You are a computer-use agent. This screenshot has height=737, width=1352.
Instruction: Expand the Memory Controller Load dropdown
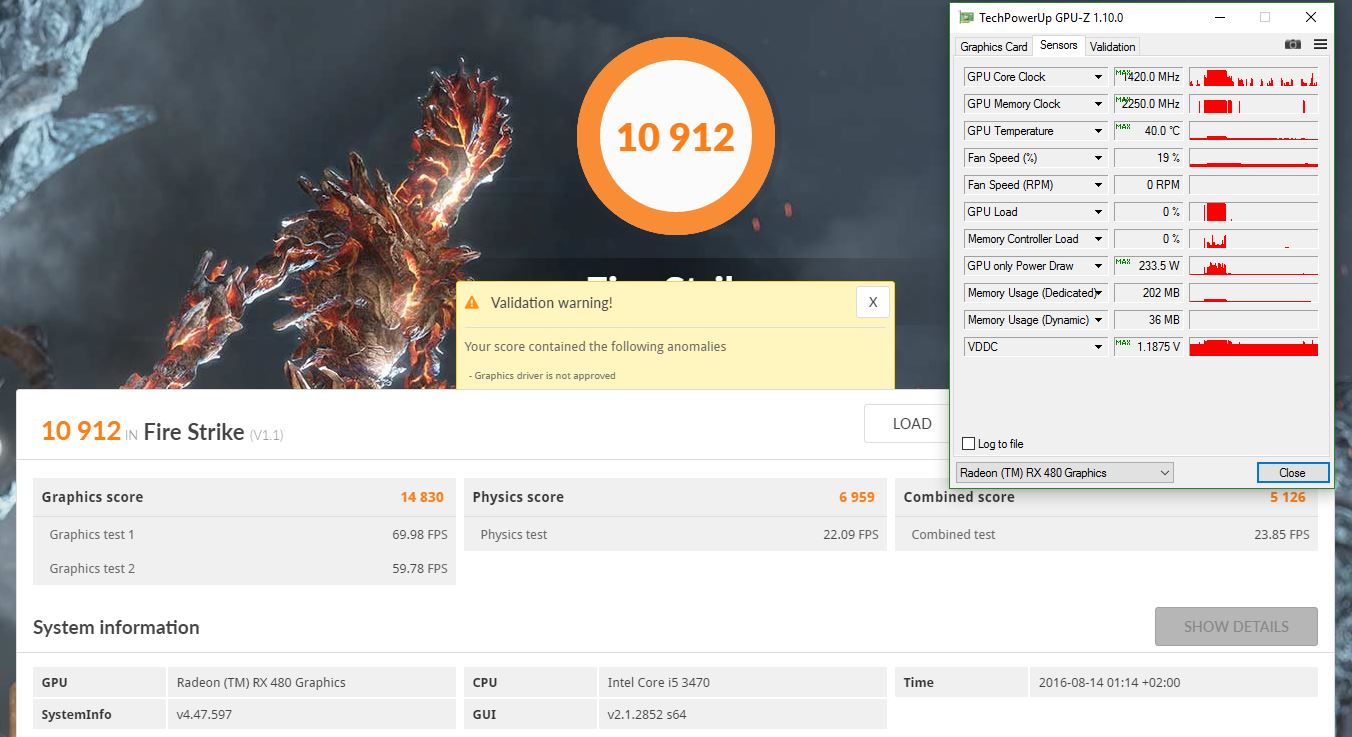1098,239
